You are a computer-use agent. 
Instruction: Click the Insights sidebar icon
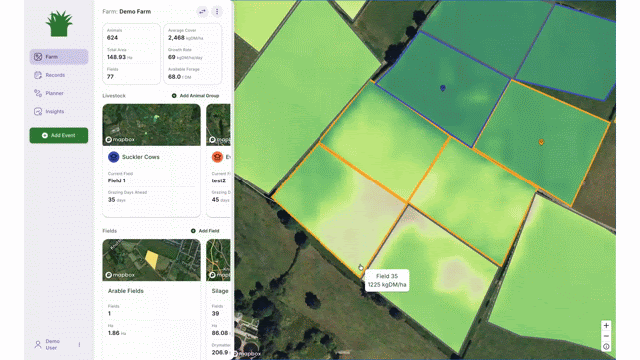click(38, 111)
